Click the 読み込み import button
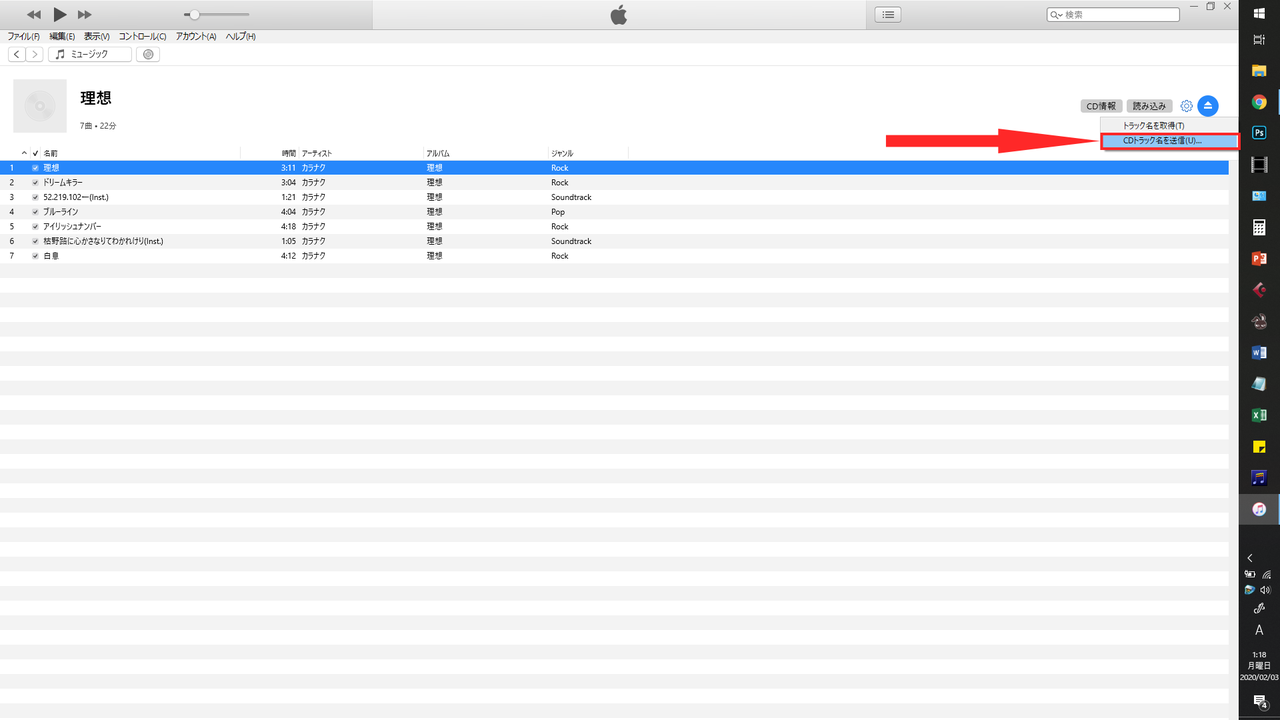This screenshot has width=1280, height=720. [1150, 106]
